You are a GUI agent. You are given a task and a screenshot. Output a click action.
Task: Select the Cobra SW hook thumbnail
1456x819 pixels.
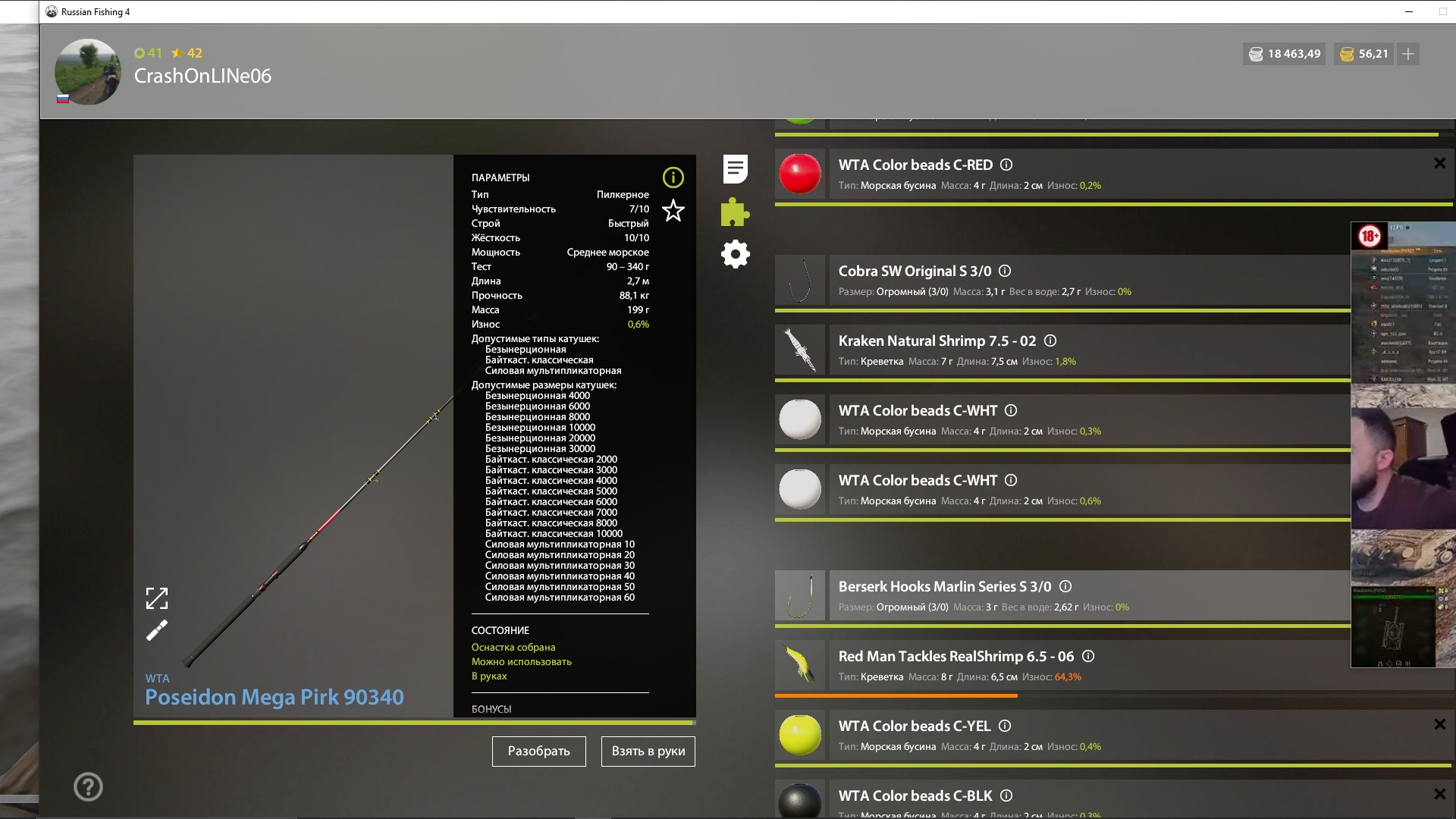[800, 280]
